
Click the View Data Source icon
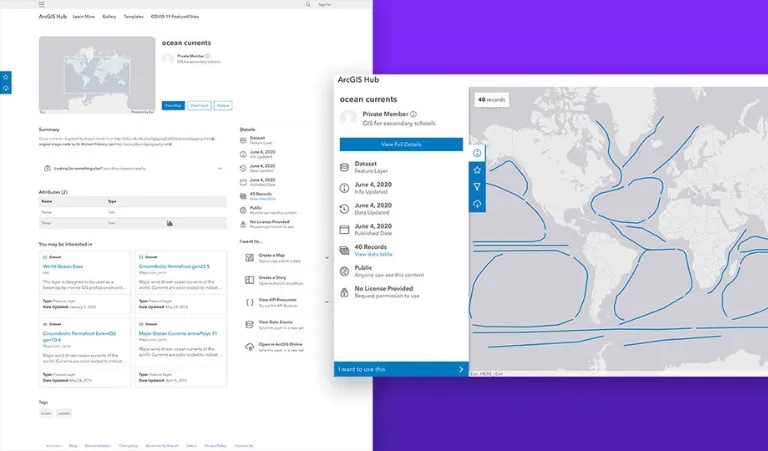pos(249,324)
